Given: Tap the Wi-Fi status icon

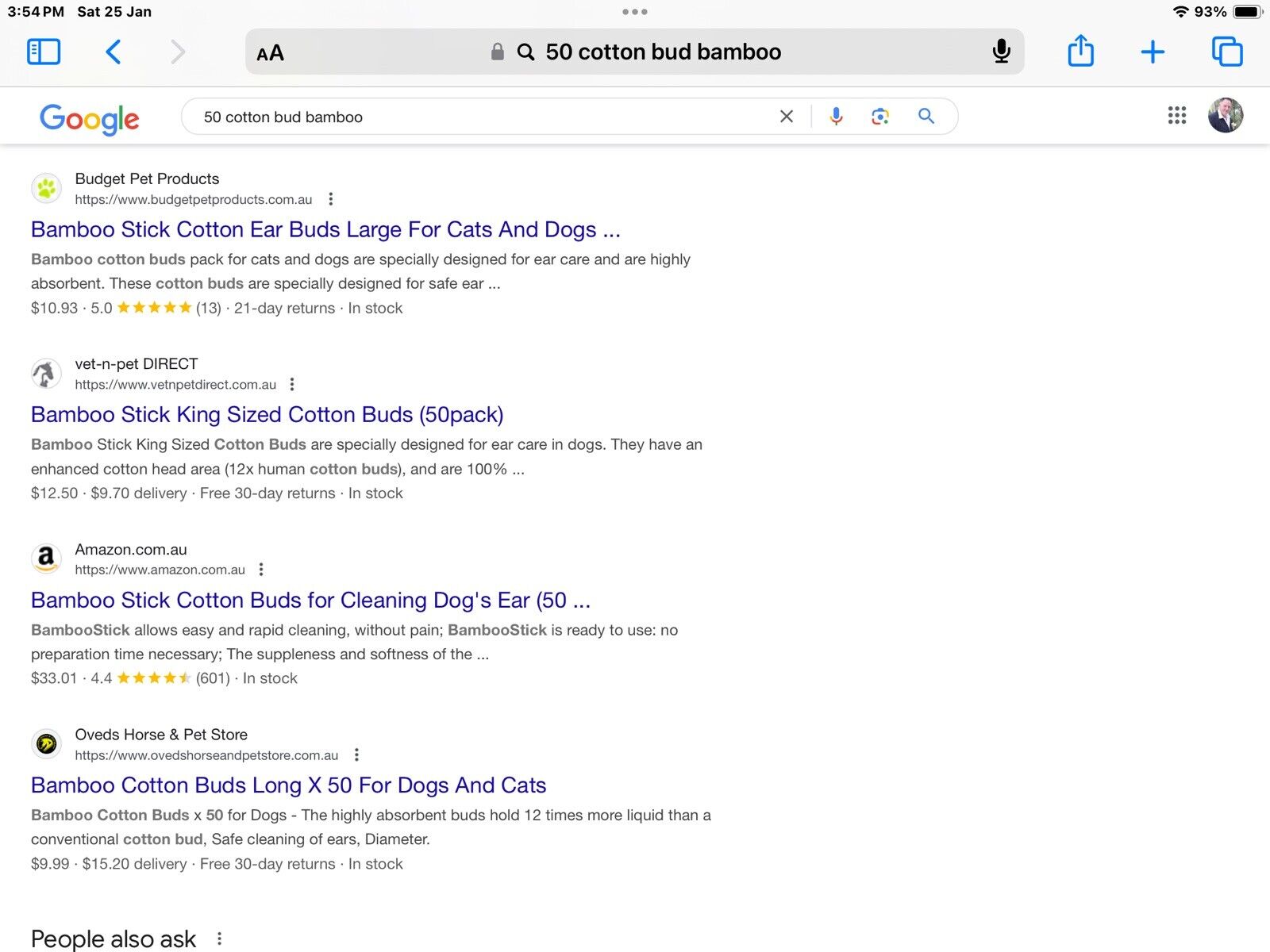Looking at the screenshot, I should [x=1181, y=12].
